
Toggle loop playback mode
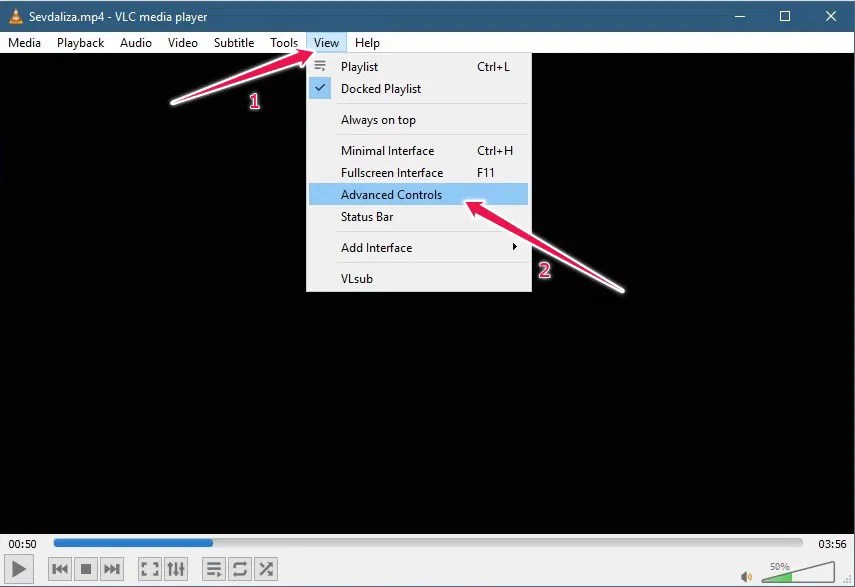pyautogui.click(x=240, y=568)
